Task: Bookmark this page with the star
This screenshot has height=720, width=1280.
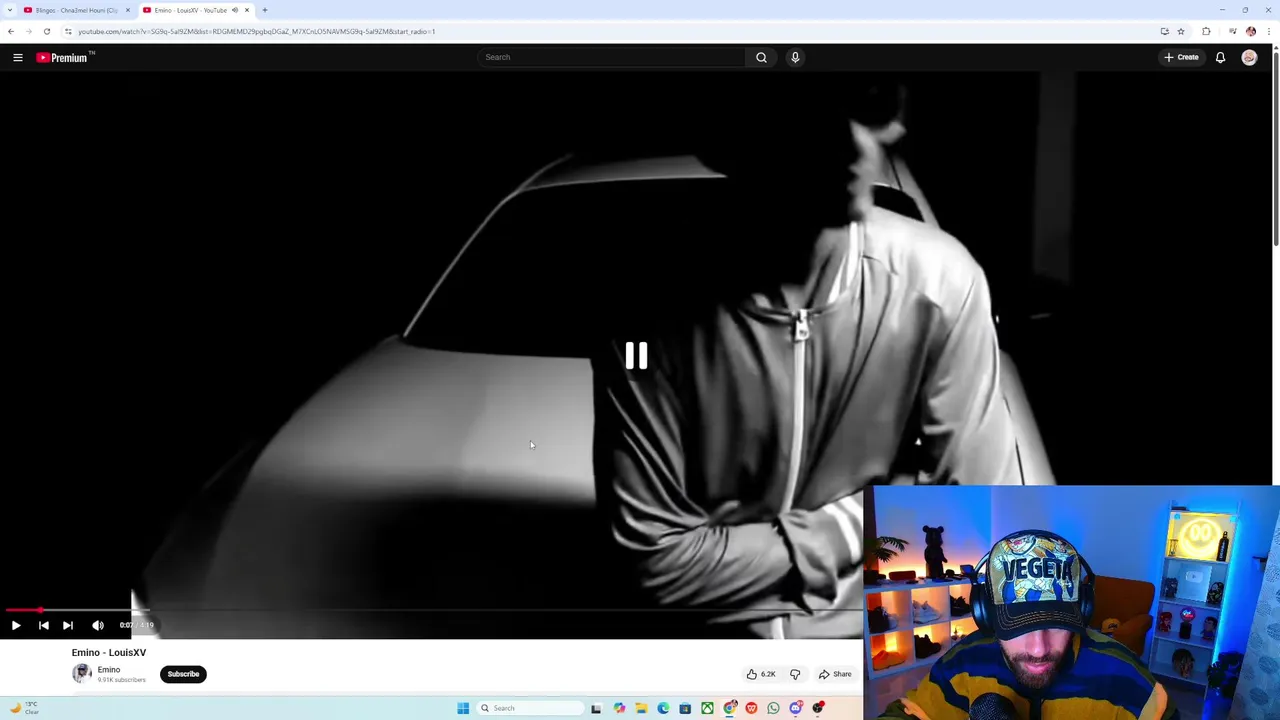Action: tap(1181, 31)
